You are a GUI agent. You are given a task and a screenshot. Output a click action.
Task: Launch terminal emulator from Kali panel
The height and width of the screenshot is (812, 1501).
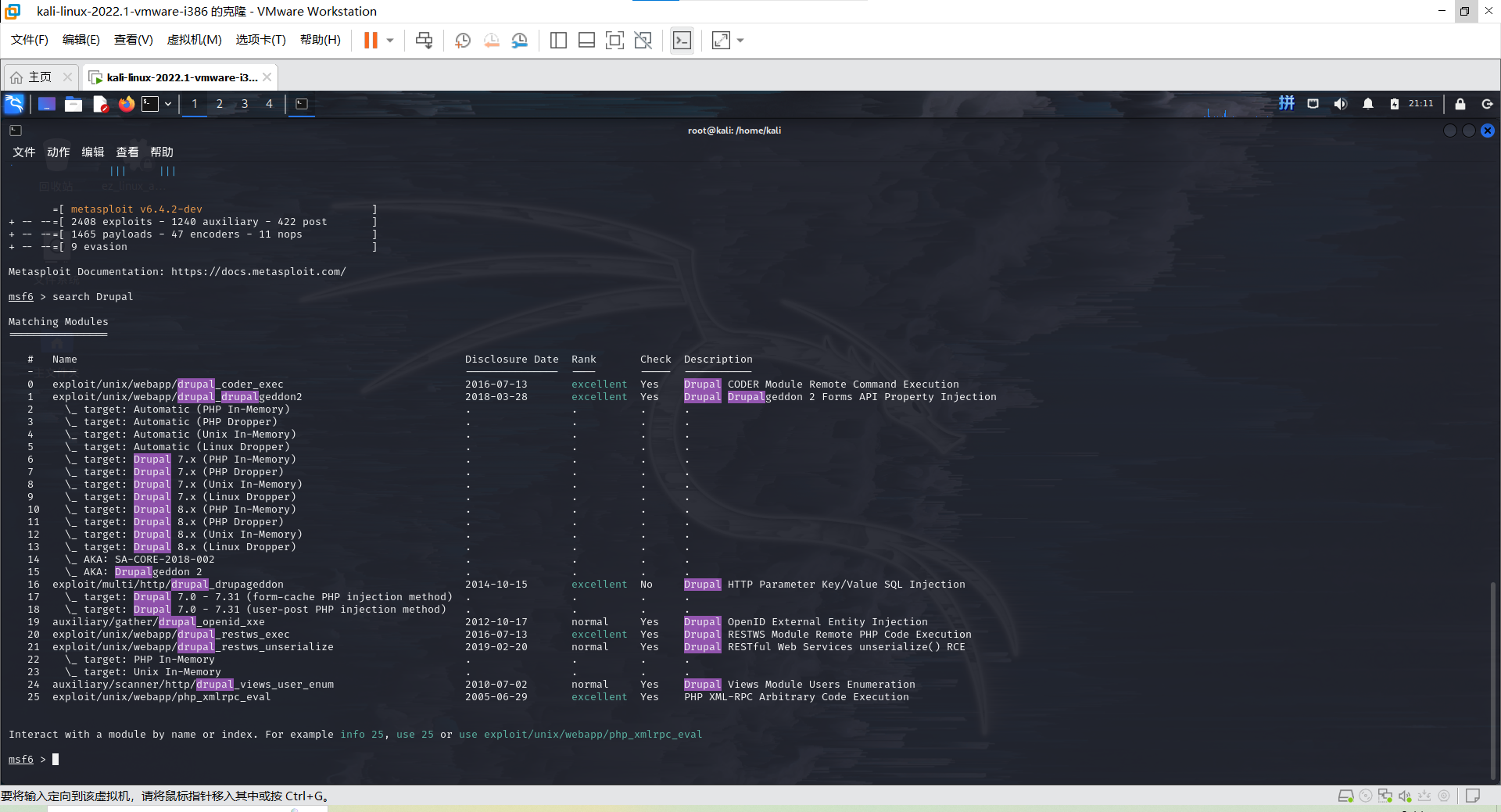pyautogui.click(x=150, y=104)
